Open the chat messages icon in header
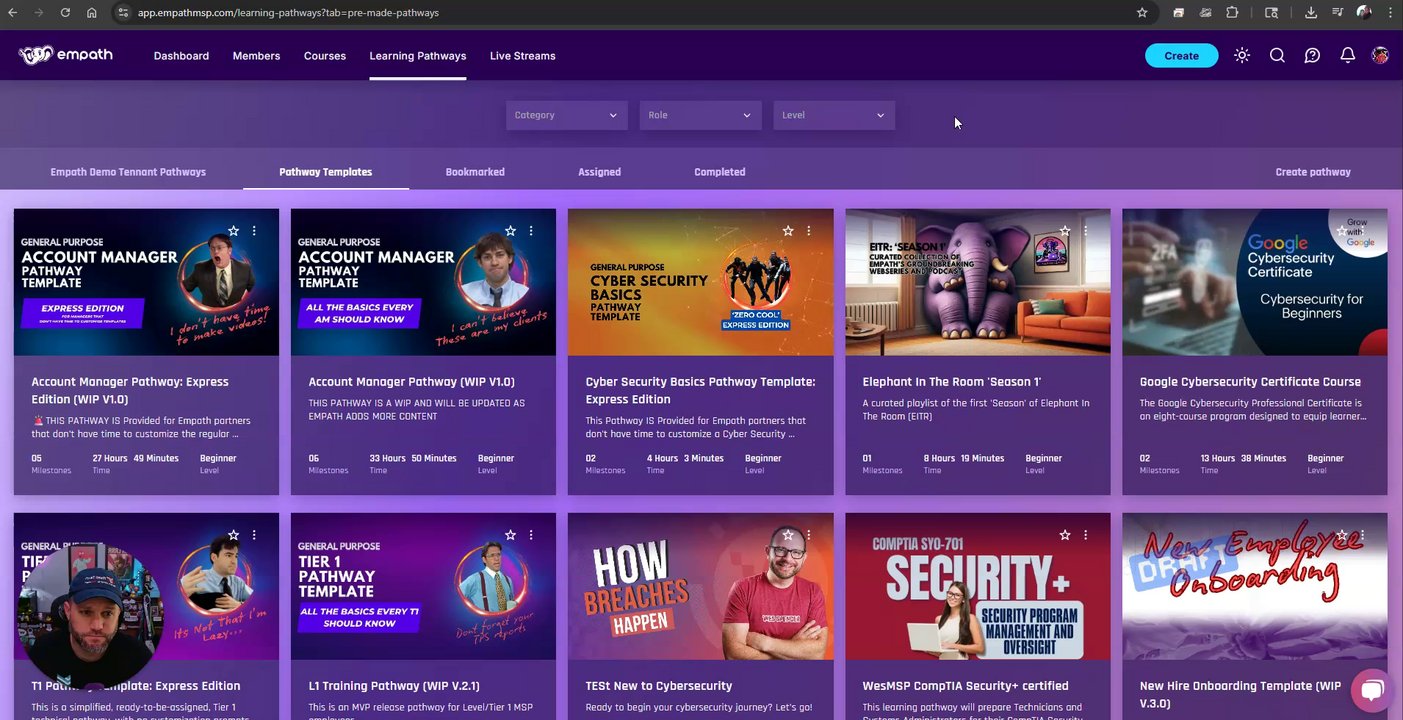Screen dimensions: 1403x720 coord(1312,56)
